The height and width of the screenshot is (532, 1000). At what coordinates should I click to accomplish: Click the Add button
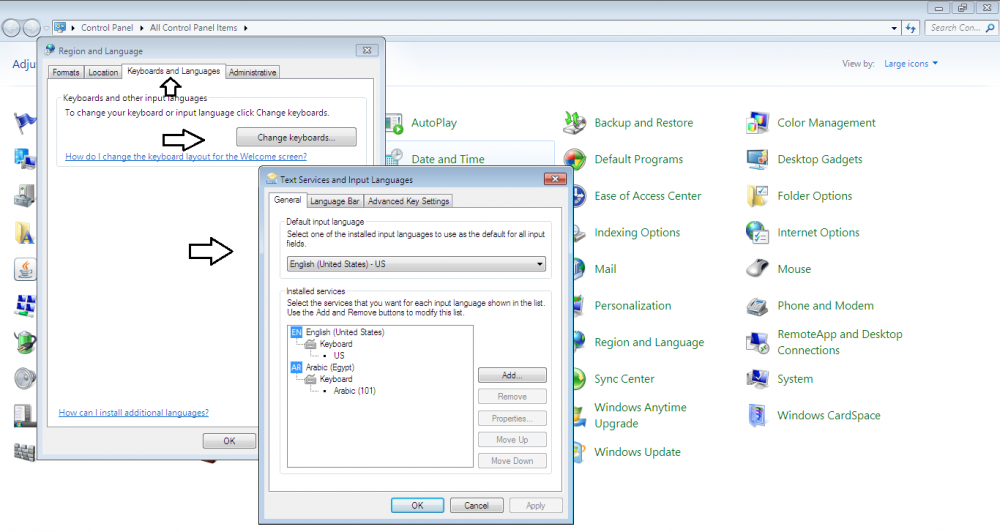click(x=512, y=375)
